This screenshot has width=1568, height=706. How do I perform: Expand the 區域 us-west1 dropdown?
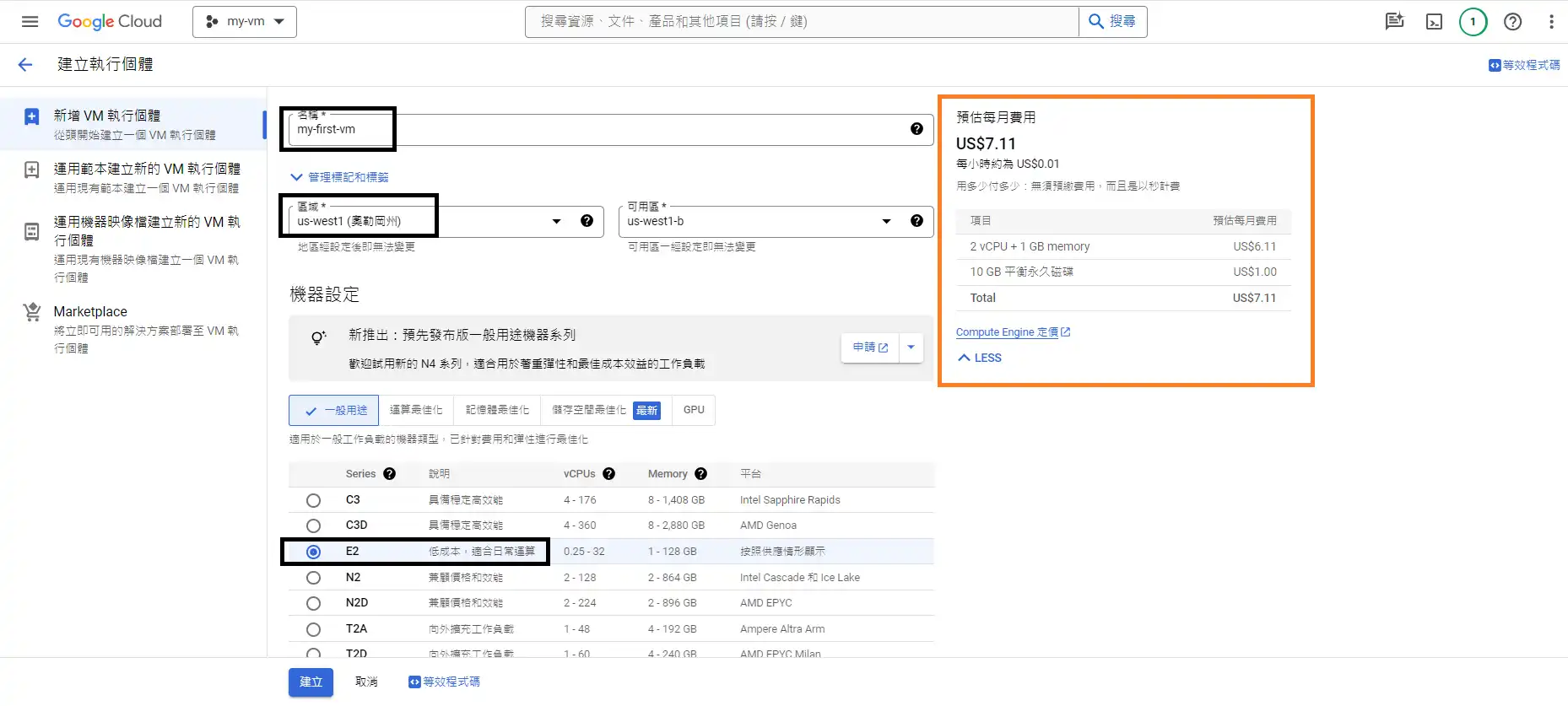(x=556, y=222)
